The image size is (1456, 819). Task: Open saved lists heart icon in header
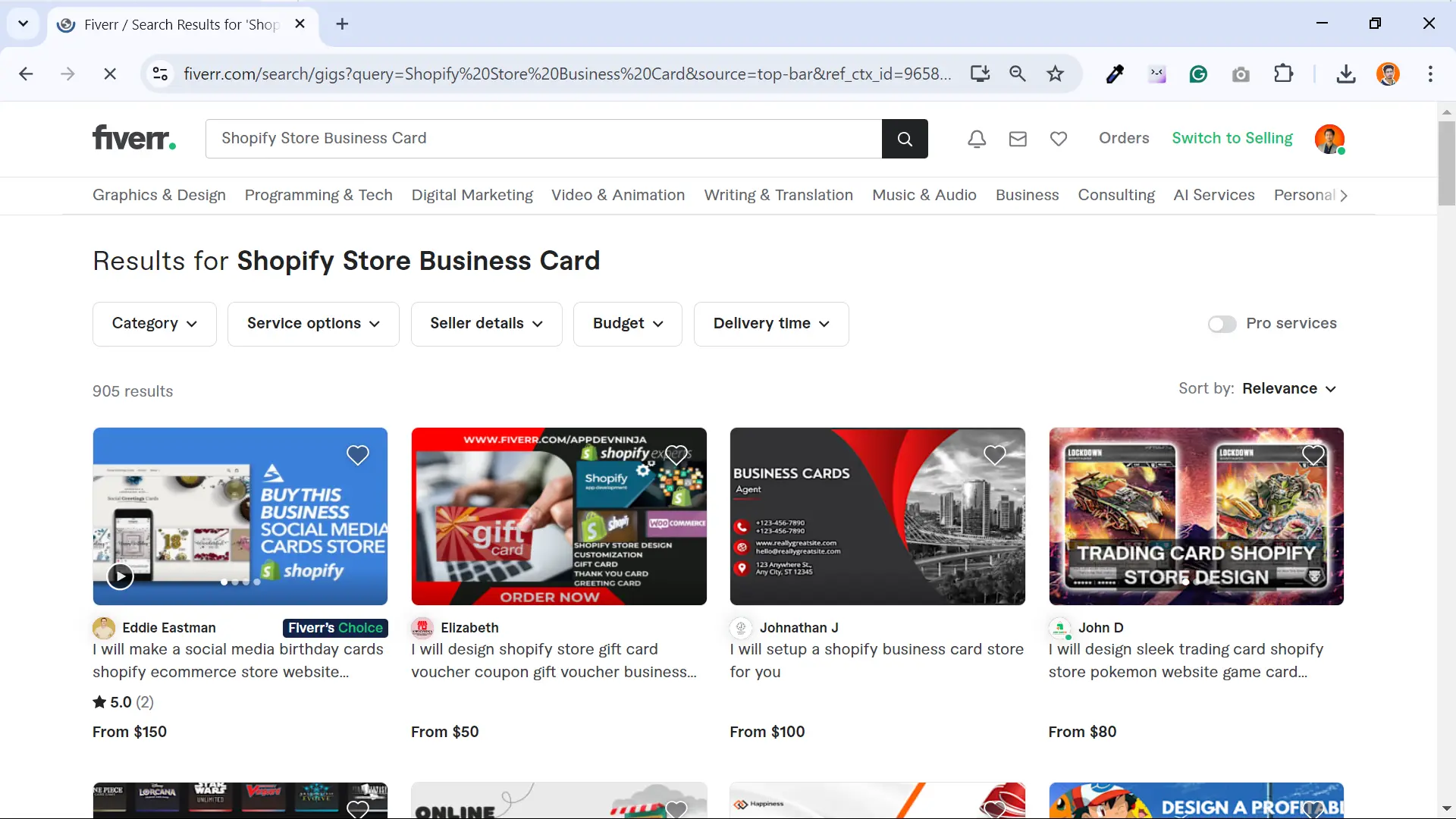pos(1059,139)
